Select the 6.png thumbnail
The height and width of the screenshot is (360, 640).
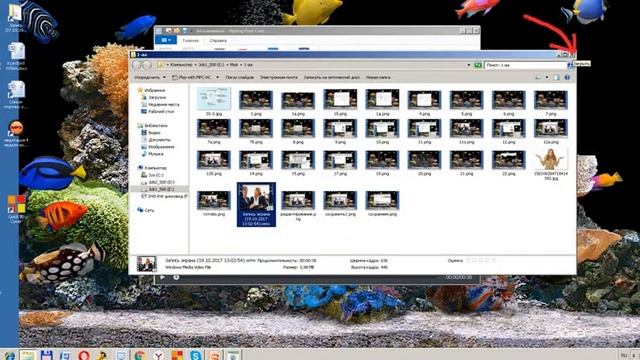click(508, 100)
